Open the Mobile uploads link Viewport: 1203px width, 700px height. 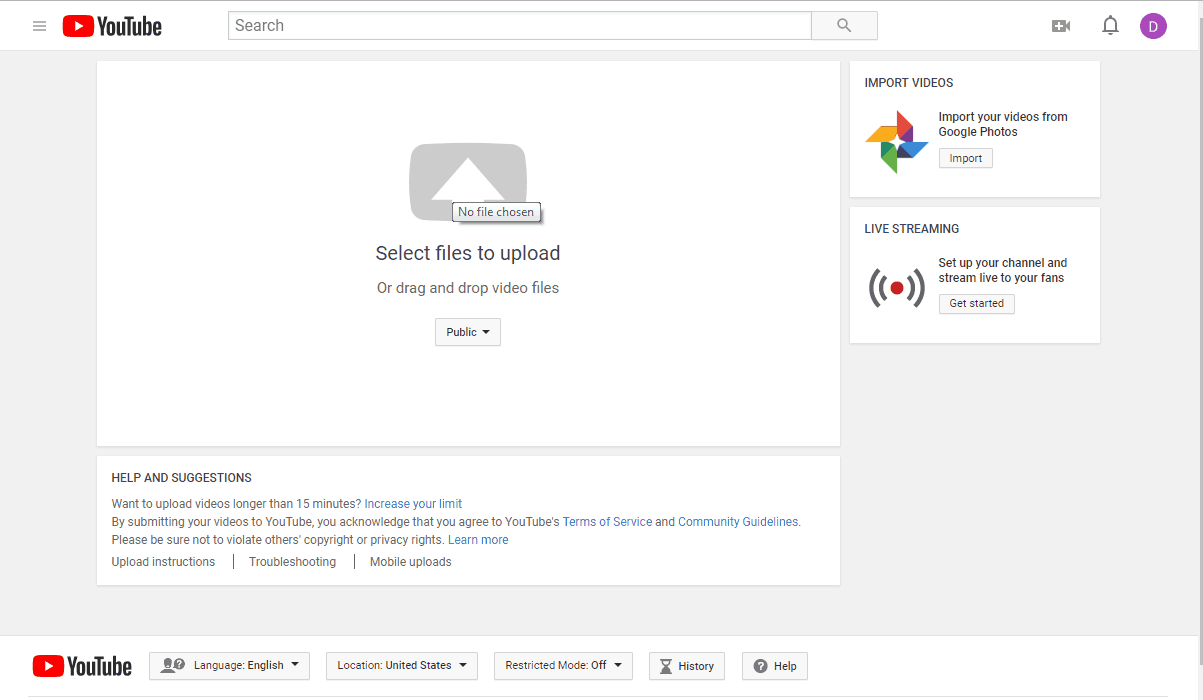point(411,562)
